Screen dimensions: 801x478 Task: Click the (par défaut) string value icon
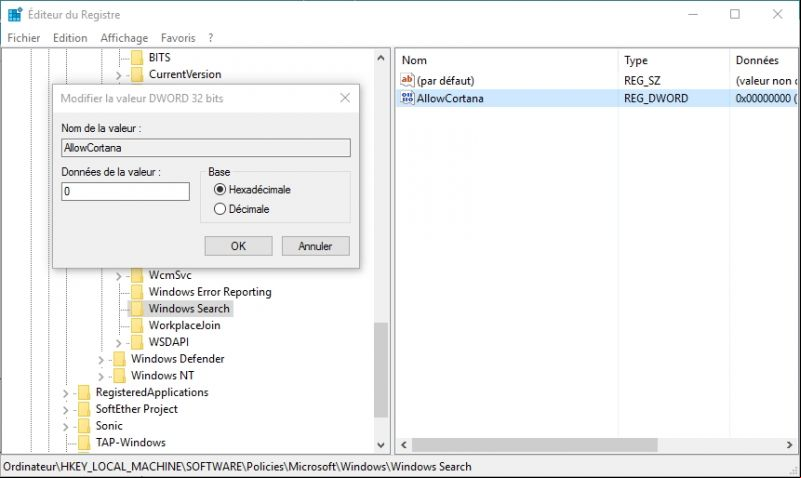(x=407, y=80)
